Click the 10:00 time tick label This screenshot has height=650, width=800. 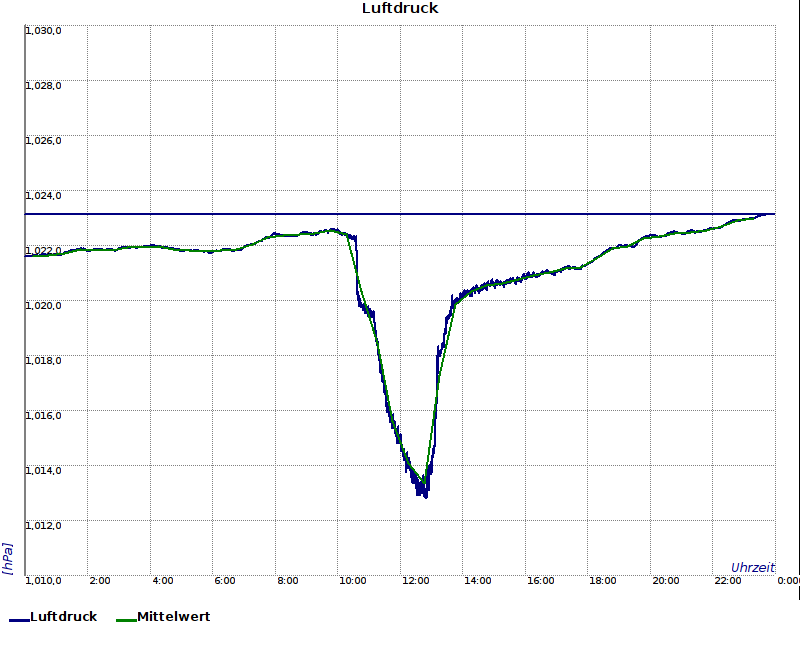pyautogui.click(x=353, y=581)
